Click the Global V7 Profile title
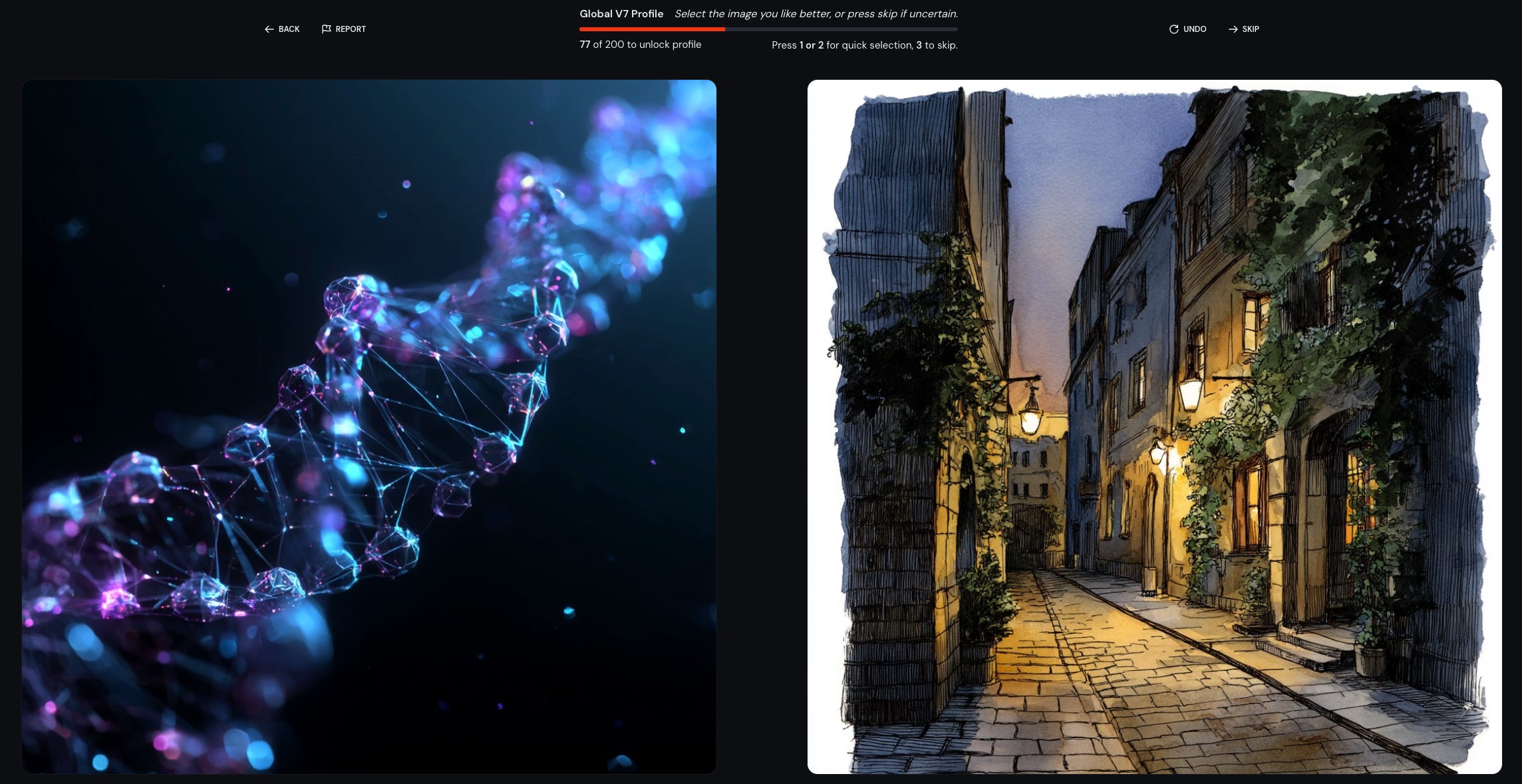 621,14
